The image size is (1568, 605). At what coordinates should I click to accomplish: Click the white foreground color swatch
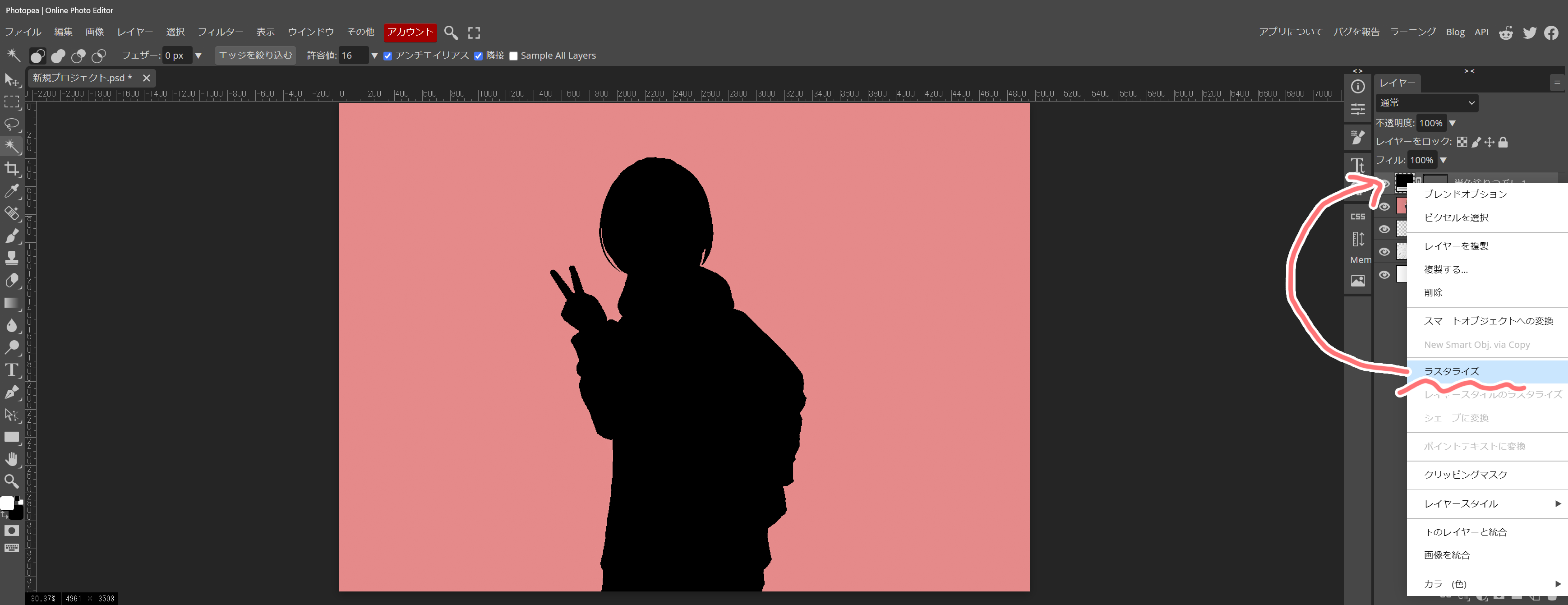click(x=7, y=503)
